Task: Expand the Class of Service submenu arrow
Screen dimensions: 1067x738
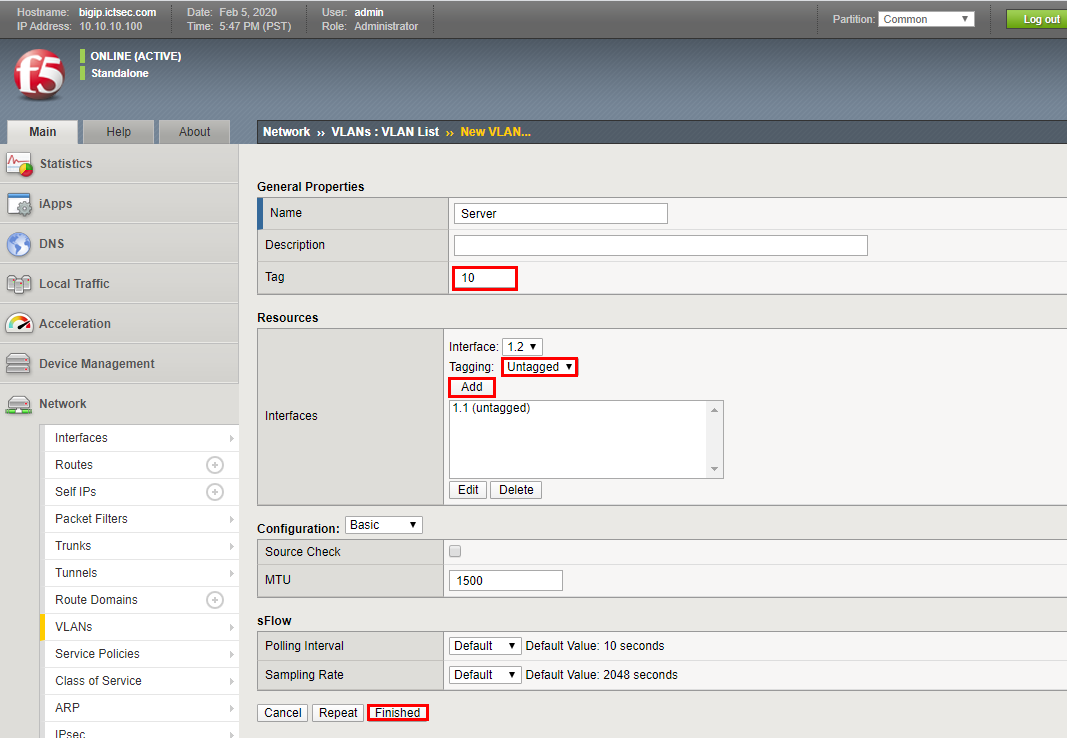Action: (231, 682)
